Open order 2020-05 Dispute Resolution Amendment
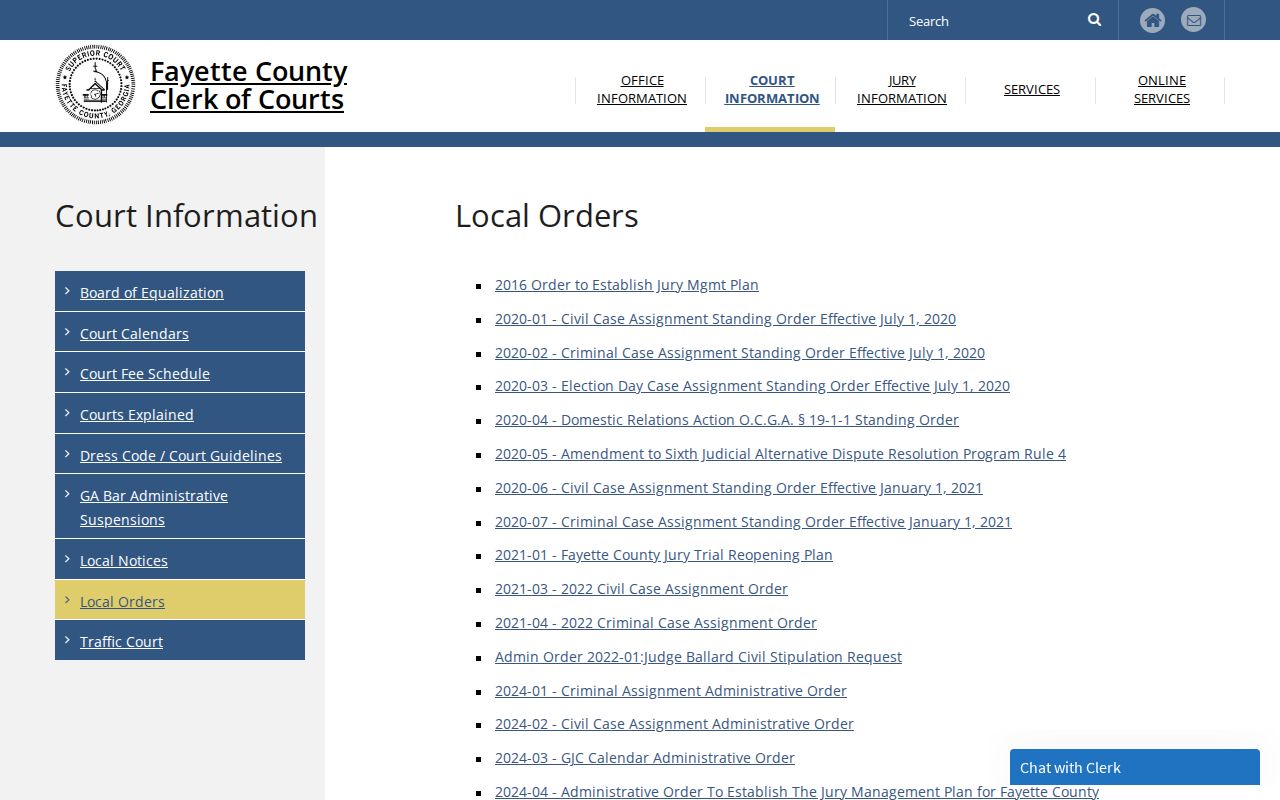 pyautogui.click(x=780, y=454)
